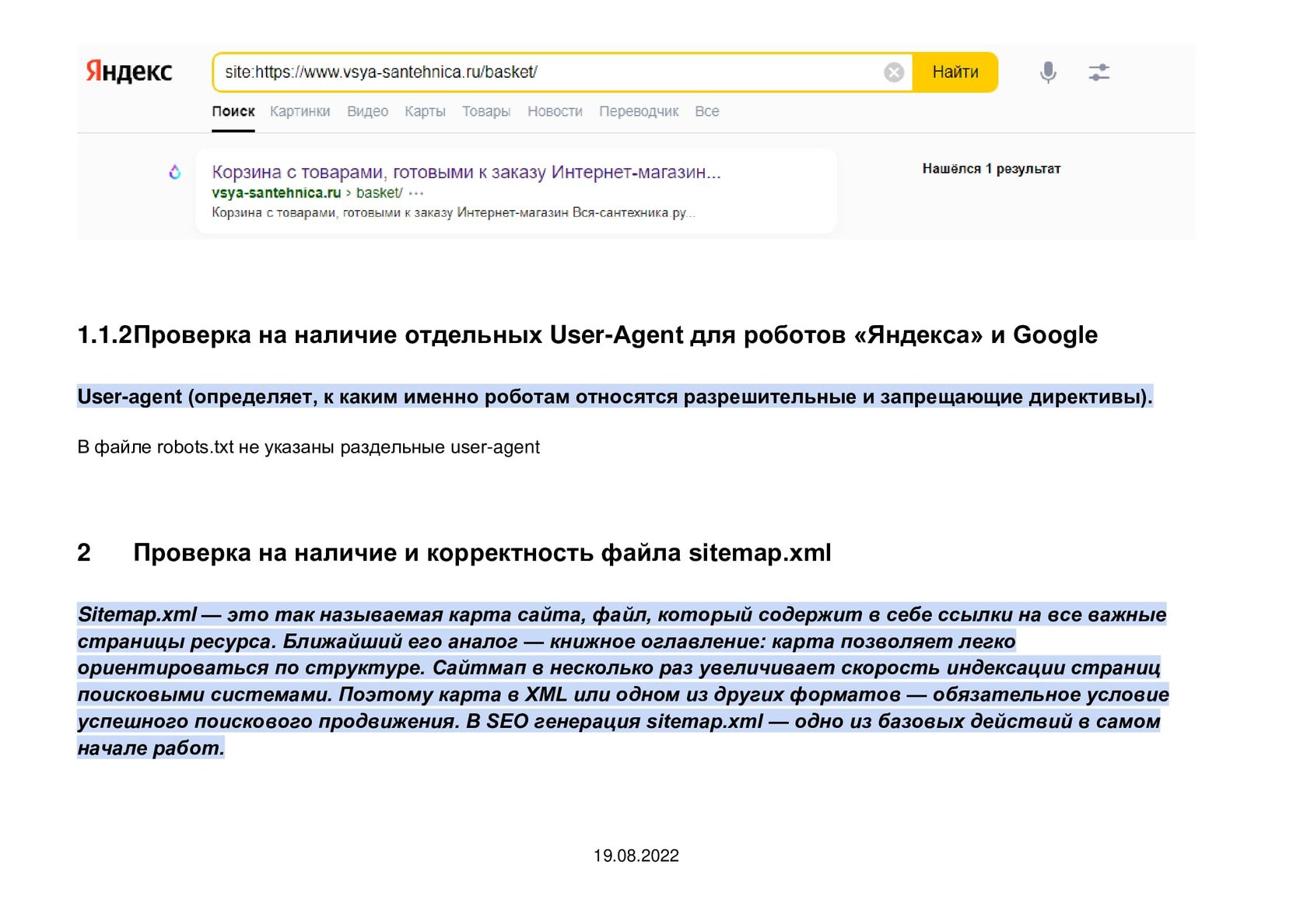The image size is (1307, 924).
Task: Select the Поиск tab
Action: tap(233, 111)
